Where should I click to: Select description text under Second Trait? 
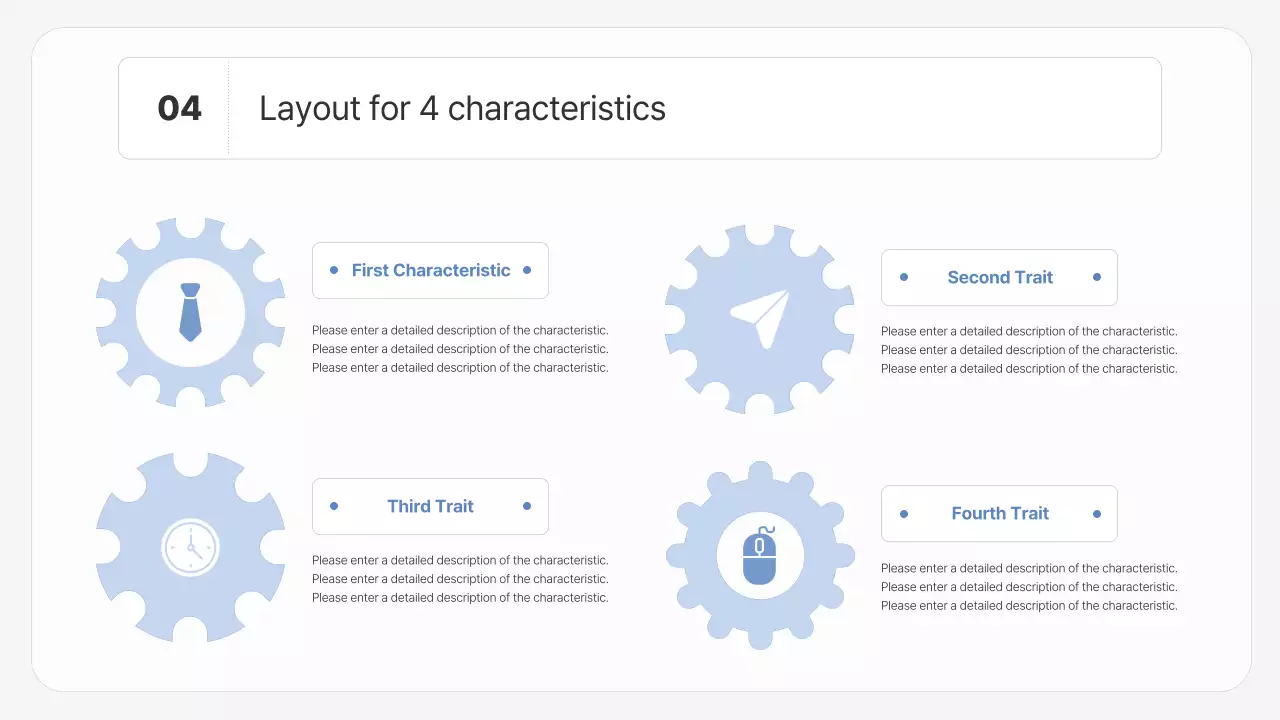tap(1029, 350)
